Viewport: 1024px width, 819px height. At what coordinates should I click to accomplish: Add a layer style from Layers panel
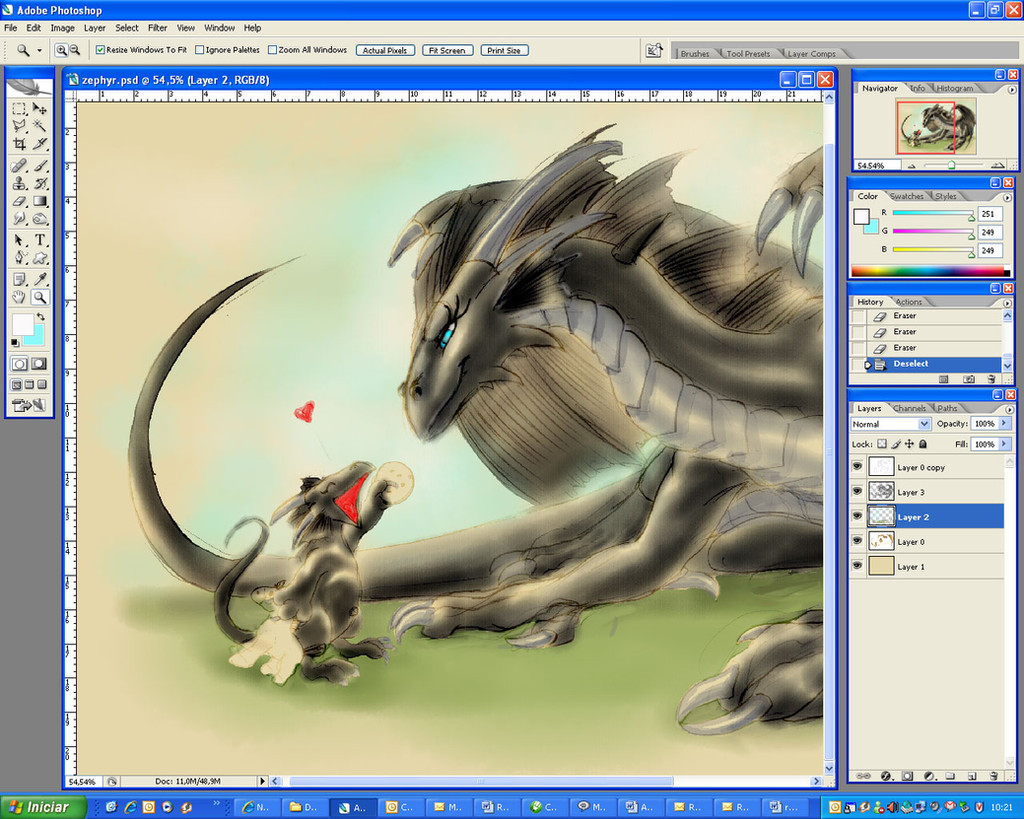point(886,776)
